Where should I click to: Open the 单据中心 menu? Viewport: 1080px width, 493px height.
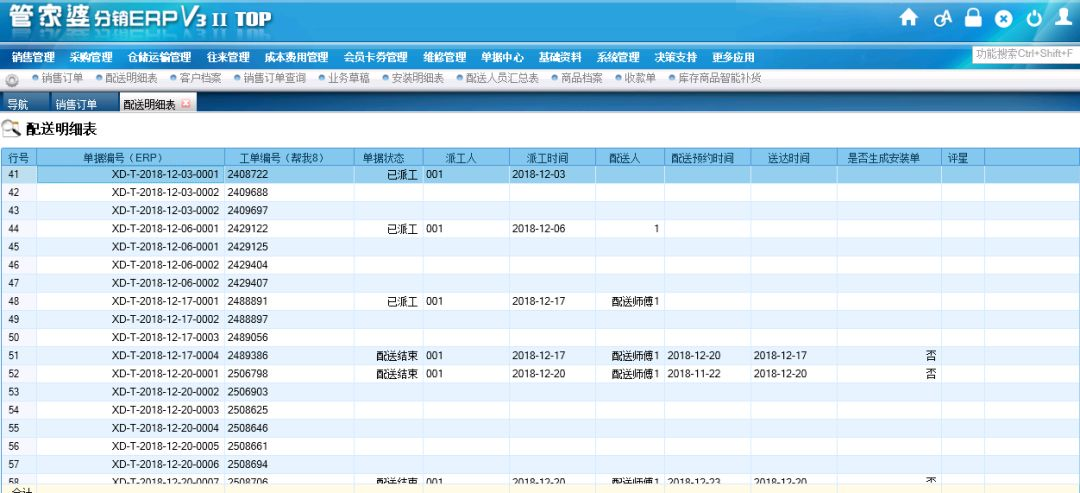click(502, 58)
